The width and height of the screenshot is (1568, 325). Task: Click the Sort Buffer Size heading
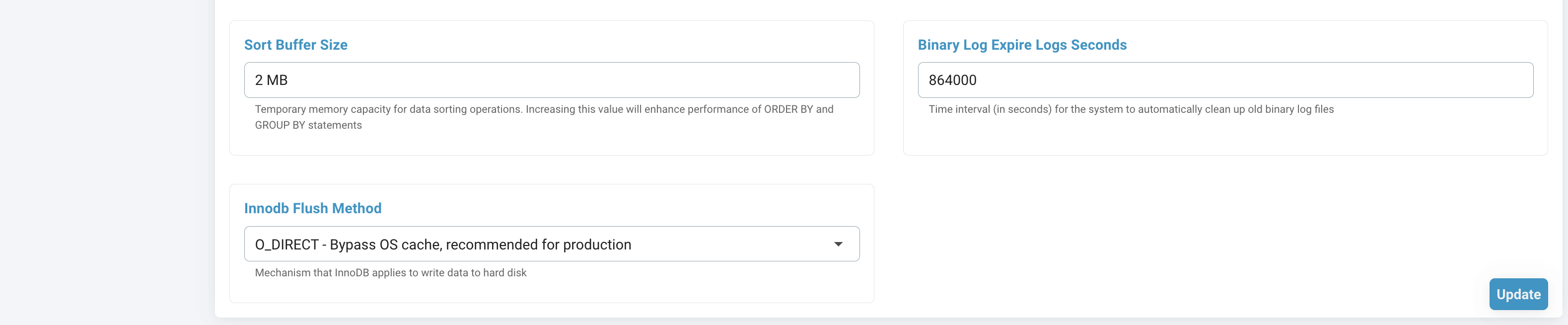click(296, 45)
